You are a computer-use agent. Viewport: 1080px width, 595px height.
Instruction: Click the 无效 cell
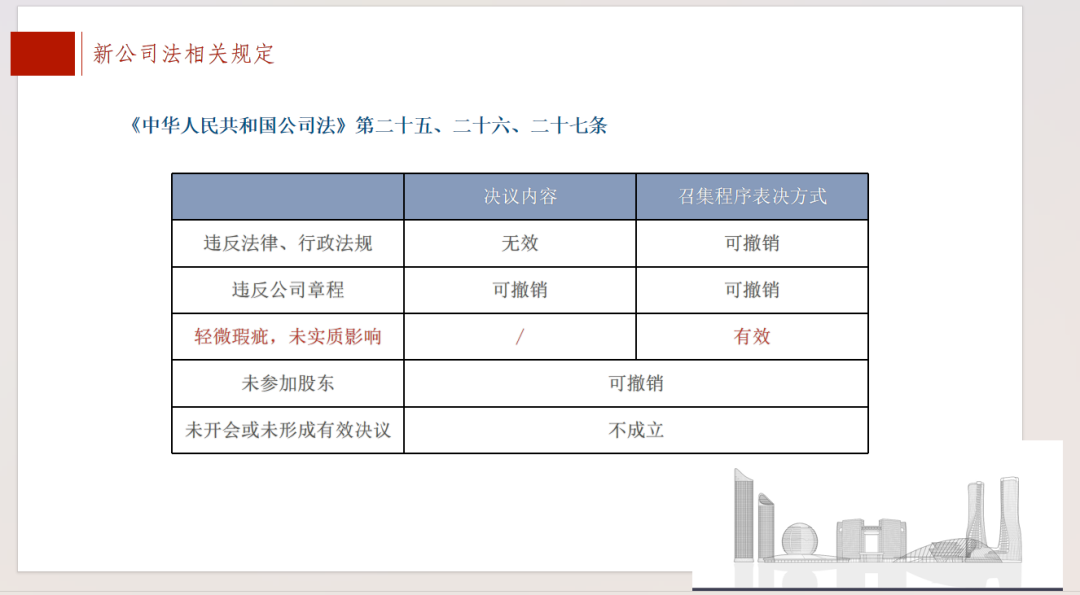[520, 243]
